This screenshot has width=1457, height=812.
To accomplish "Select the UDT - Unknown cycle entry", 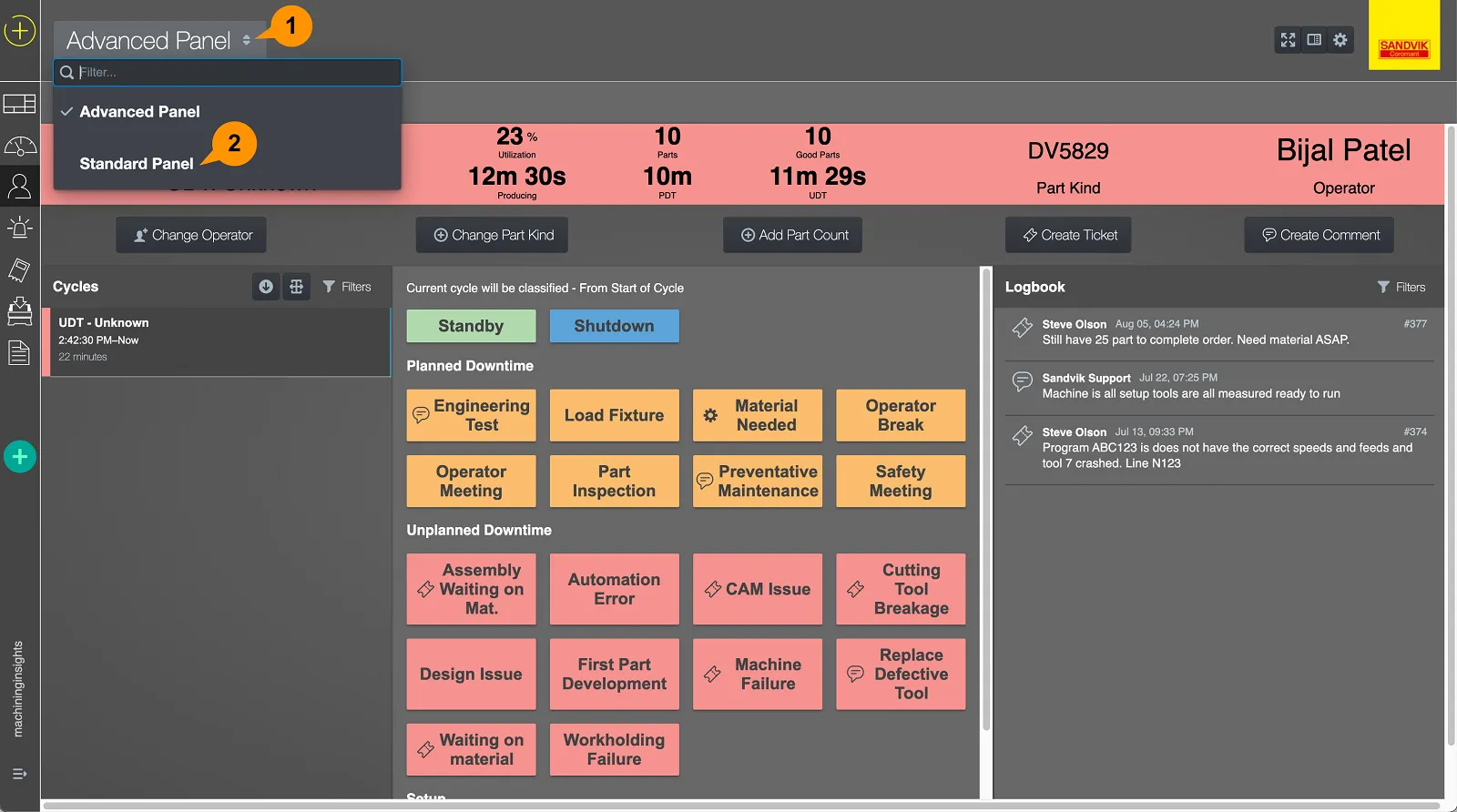I will pos(217,341).
